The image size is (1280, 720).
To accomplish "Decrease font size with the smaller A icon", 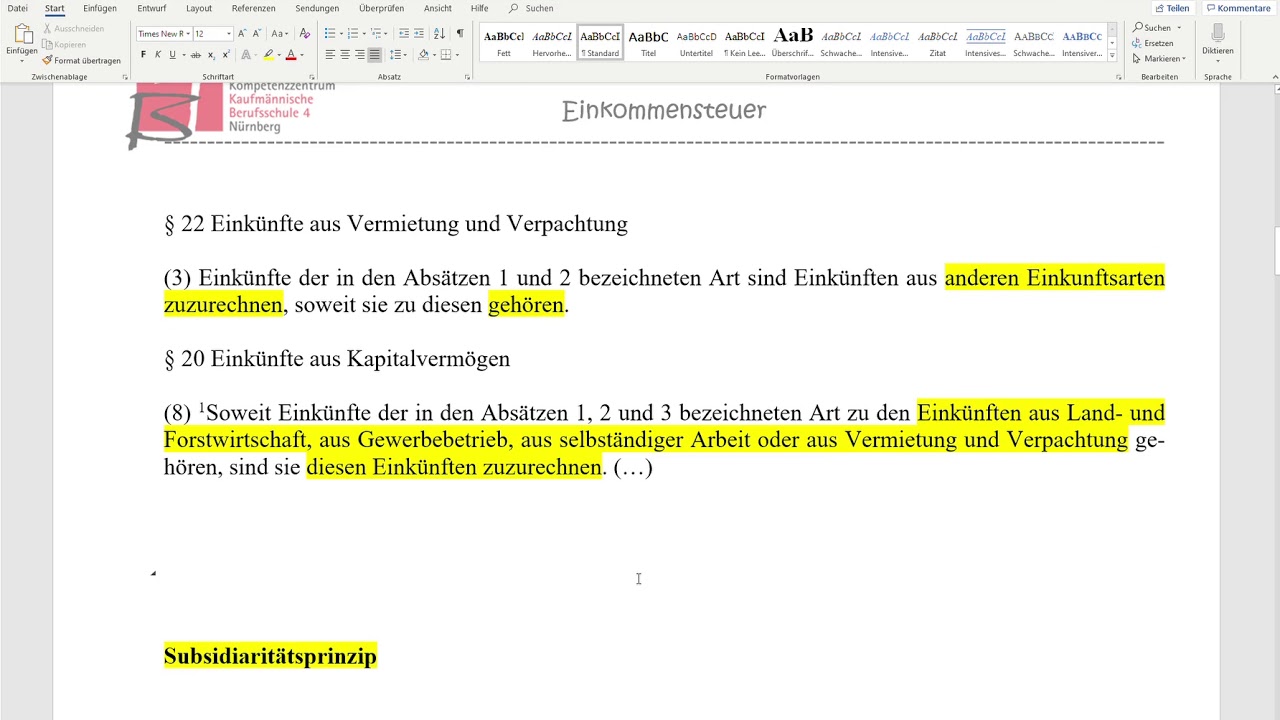I will coord(257,34).
